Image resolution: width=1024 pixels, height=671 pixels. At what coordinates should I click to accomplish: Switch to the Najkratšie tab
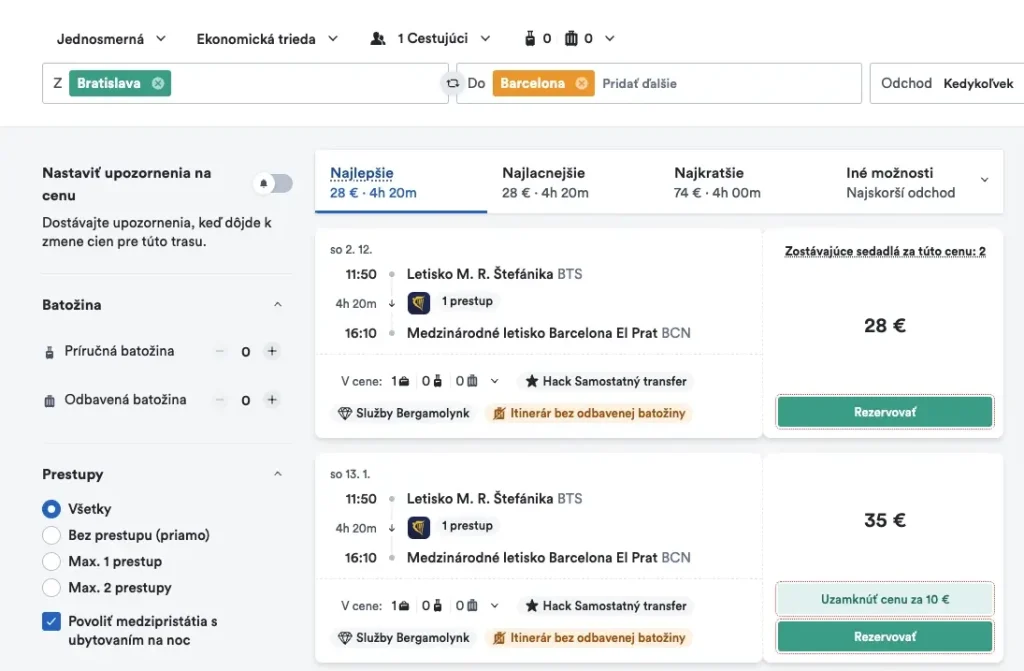click(717, 182)
